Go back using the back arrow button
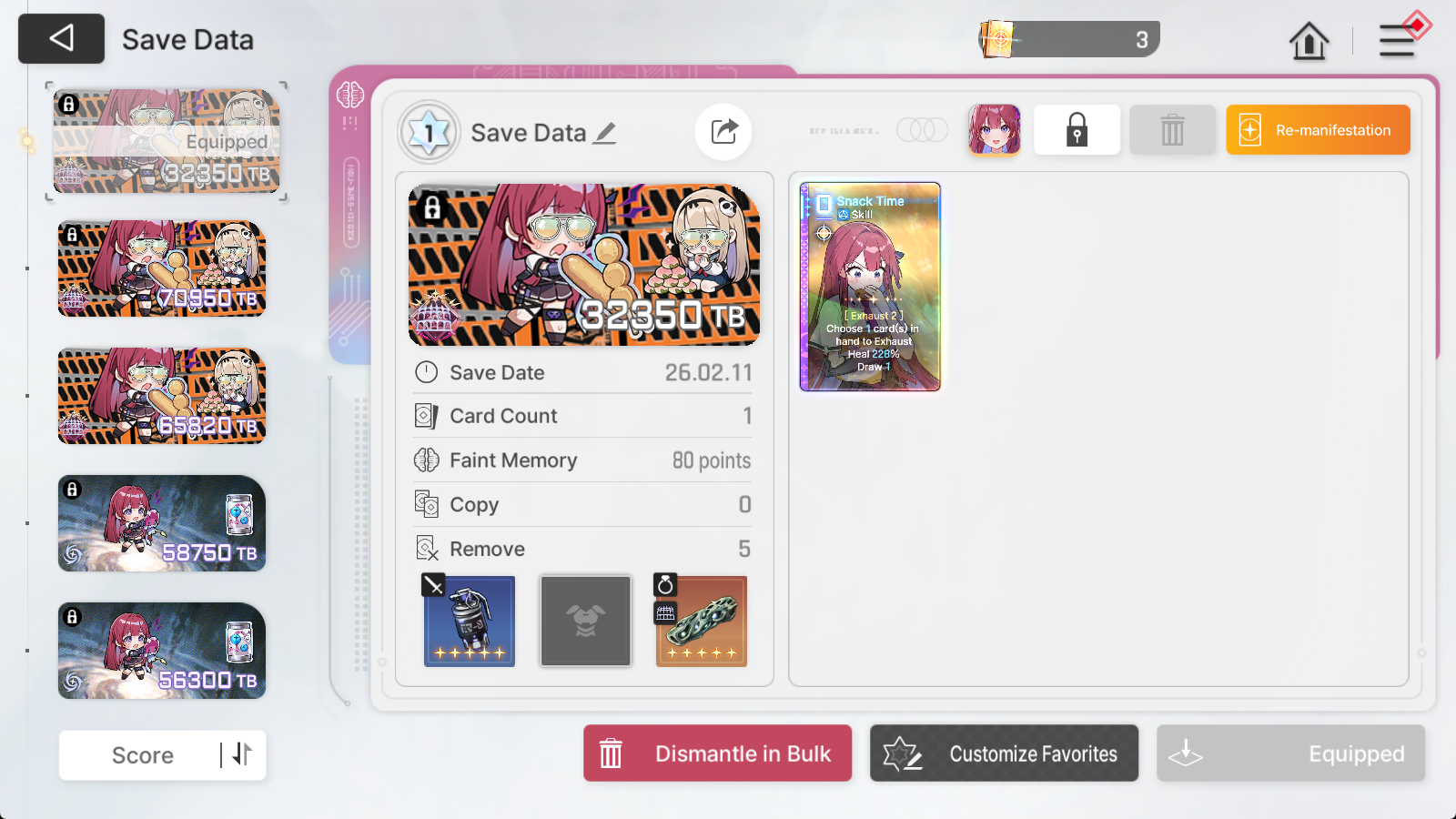The image size is (1456, 819). coord(61,38)
